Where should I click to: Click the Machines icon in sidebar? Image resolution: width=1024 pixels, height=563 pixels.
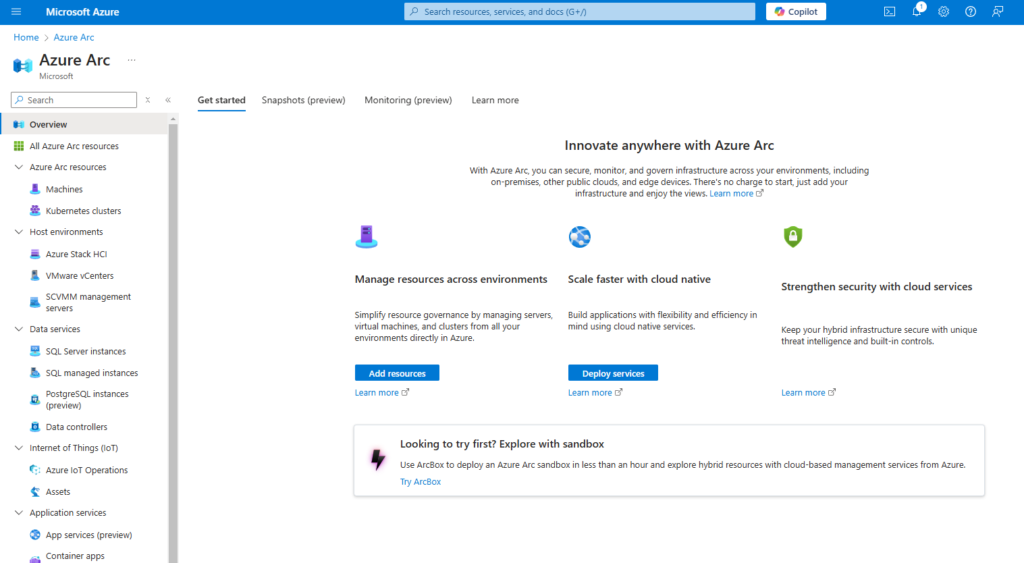(x=35, y=189)
